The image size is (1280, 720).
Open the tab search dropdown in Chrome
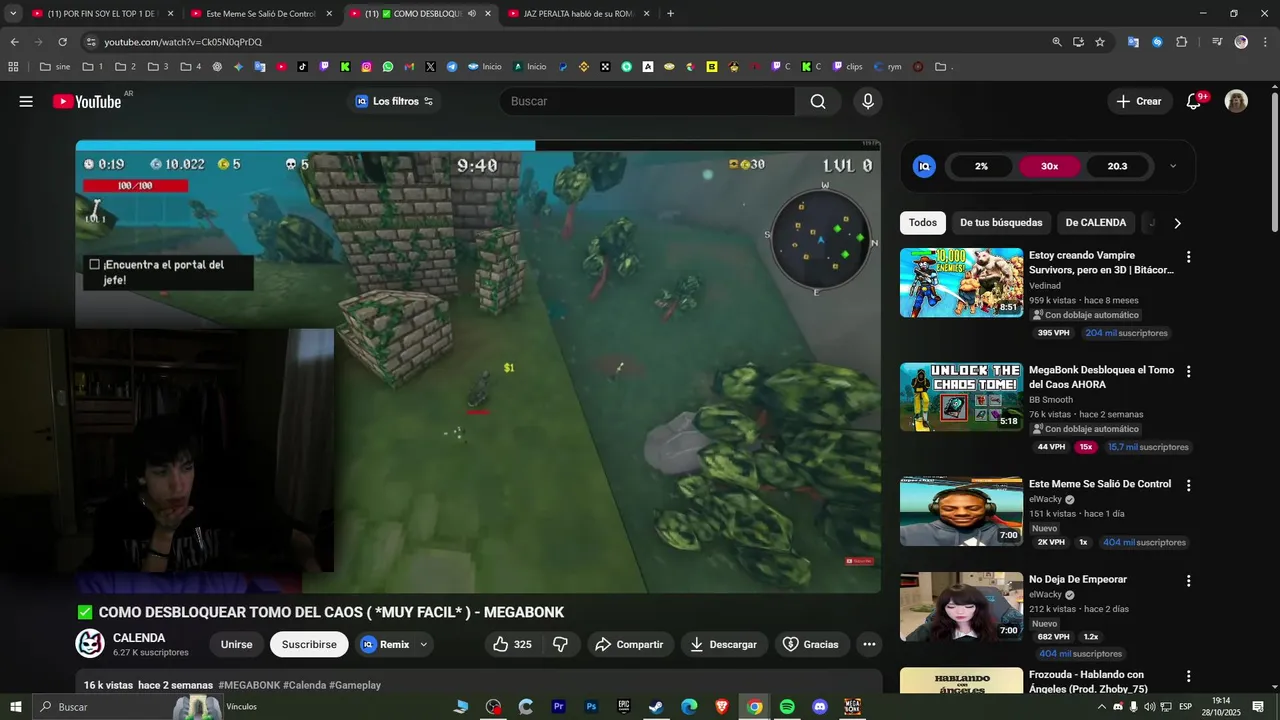13,14
